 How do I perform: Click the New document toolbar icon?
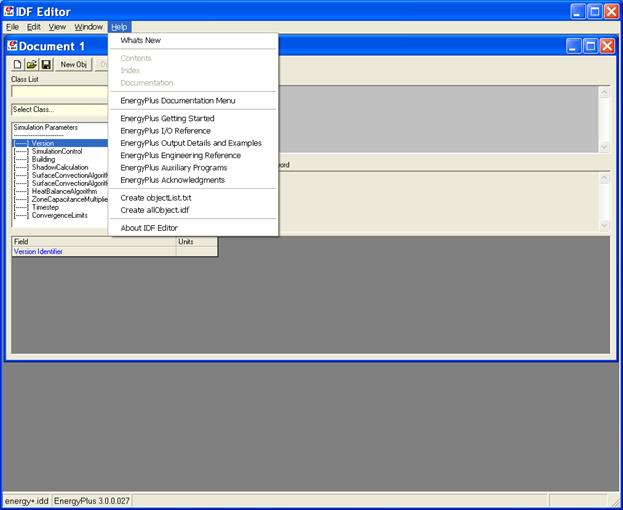click(x=18, y=64)
